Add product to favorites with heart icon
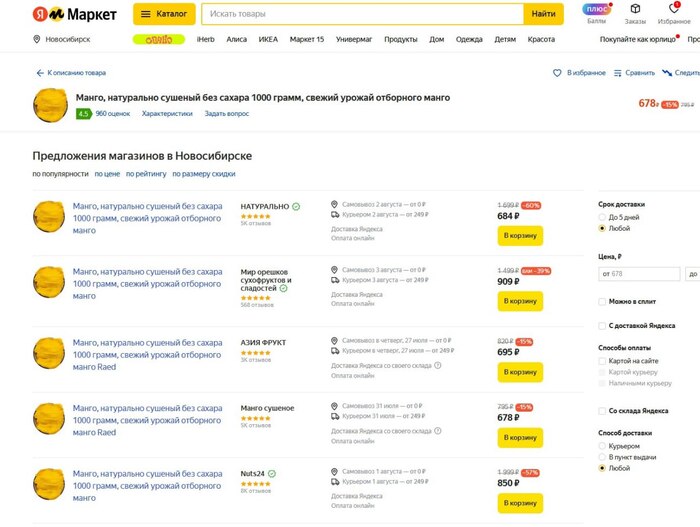The width and height of the screenshot is (700, 527). tap(558, 73)
